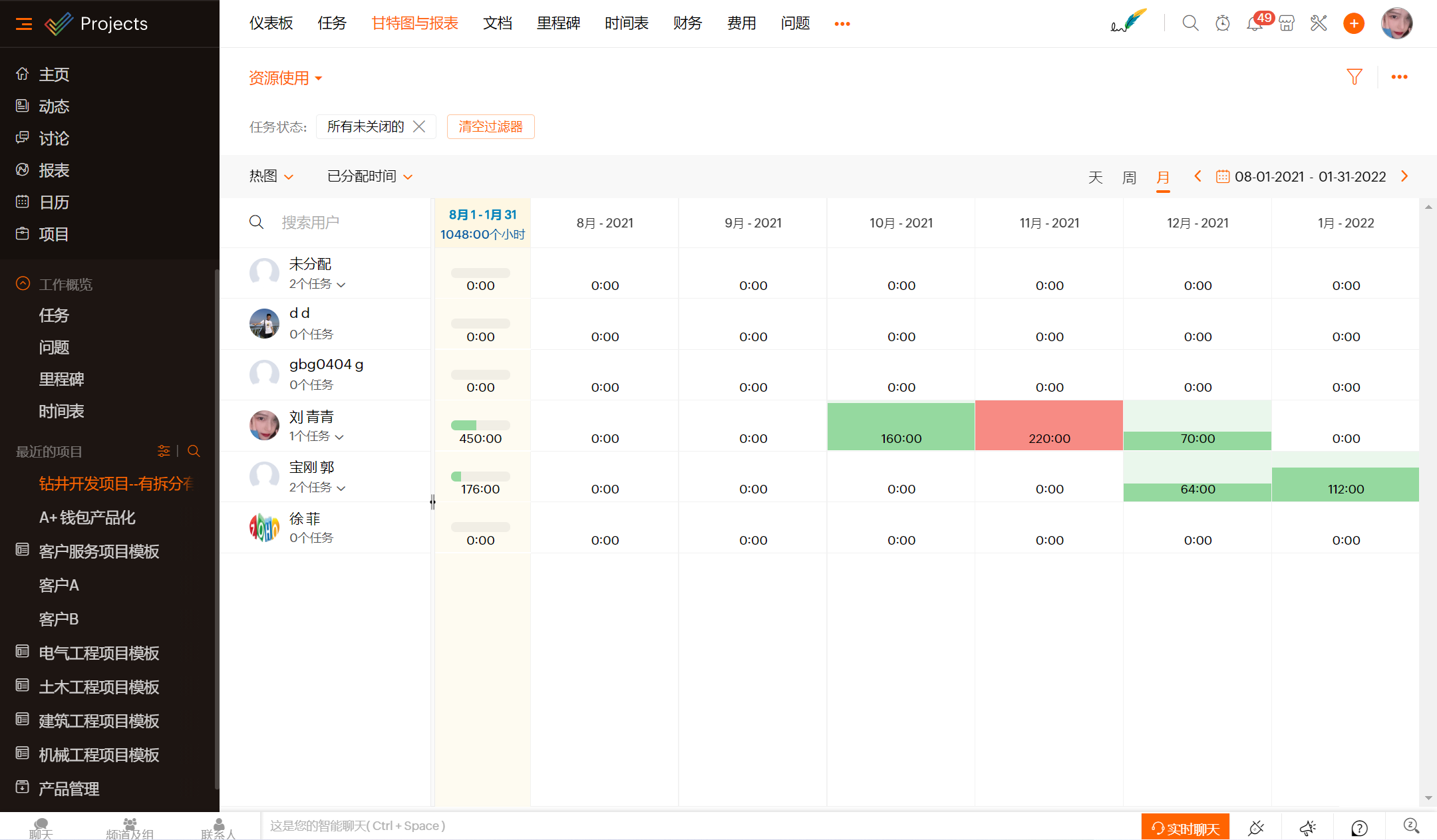Open the calendar date range picker icon
Image resolution: width=1437 pixels, height=840 pixels.
point(1222,177)
